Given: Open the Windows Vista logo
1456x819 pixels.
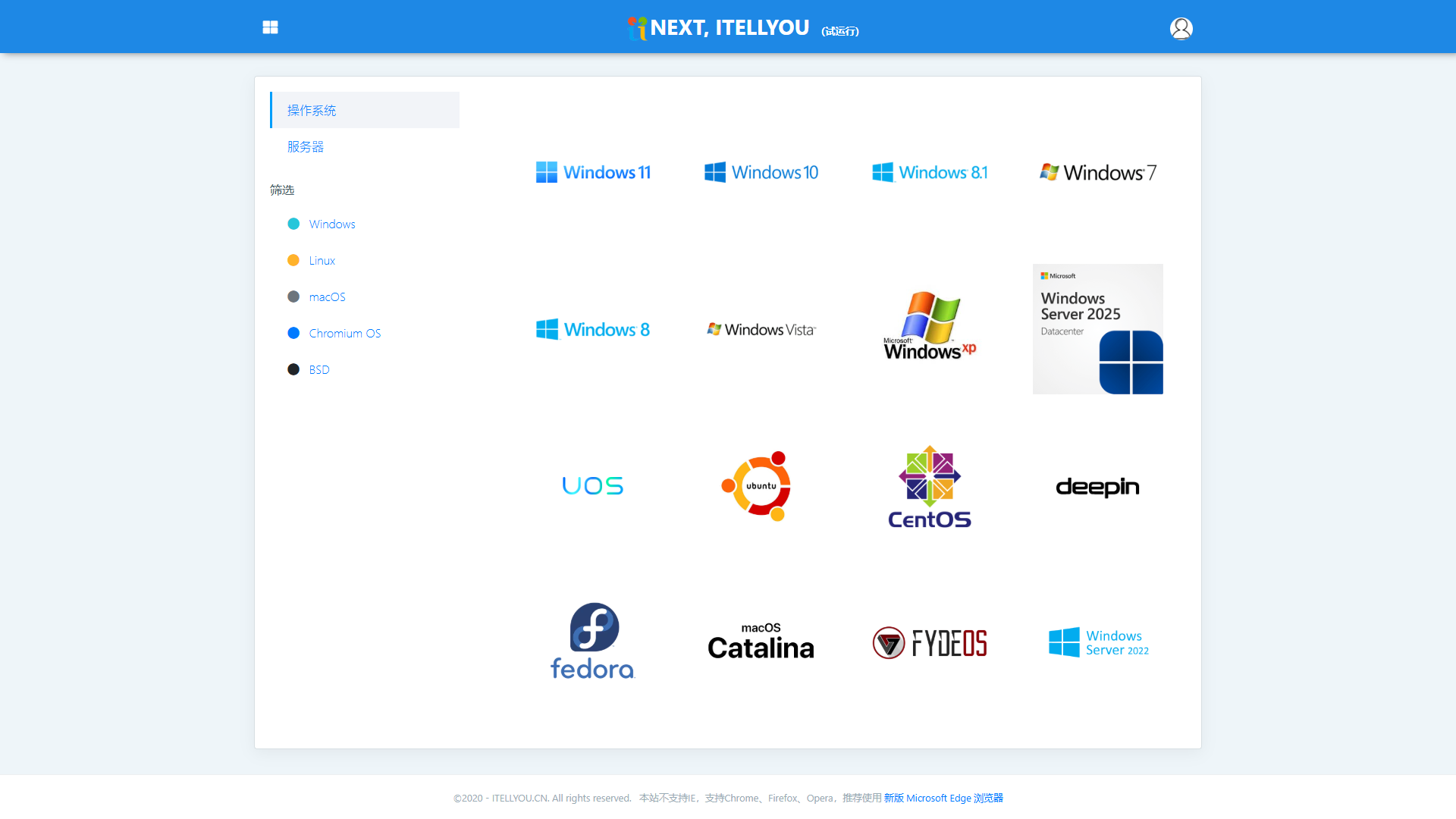Looking at the screenshot, I should [x=761, y=329].
